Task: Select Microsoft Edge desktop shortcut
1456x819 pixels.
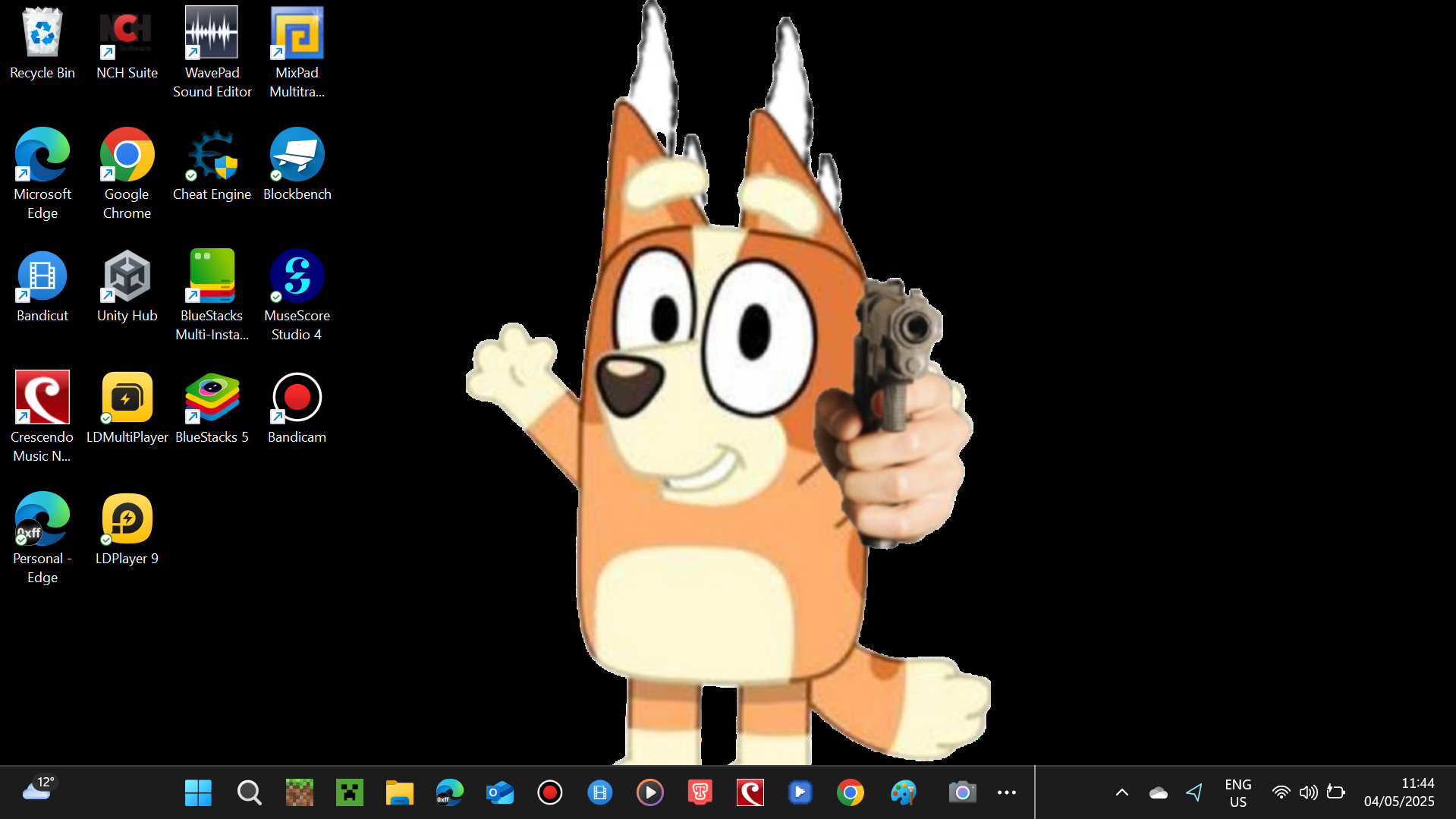Action: [x=42, y=174]
